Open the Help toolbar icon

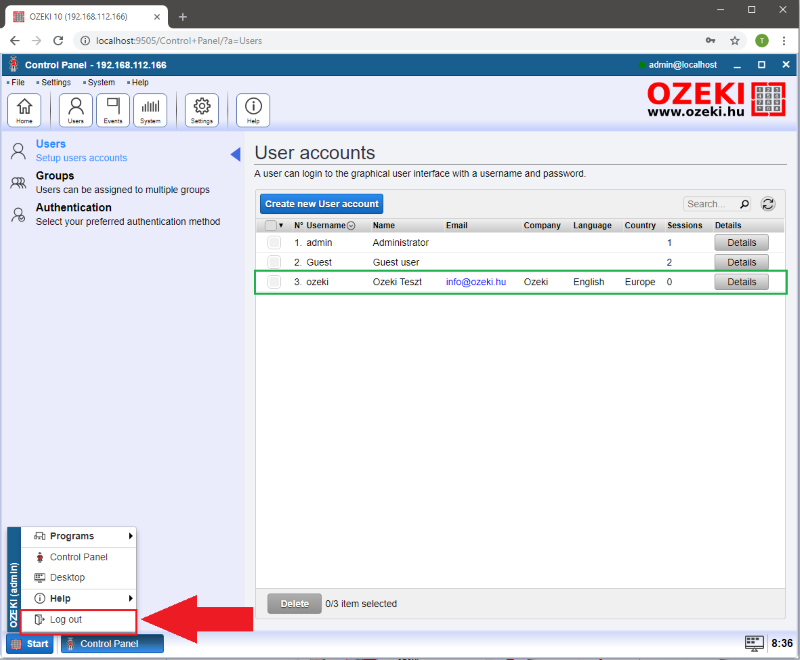(x=253, y=109)
